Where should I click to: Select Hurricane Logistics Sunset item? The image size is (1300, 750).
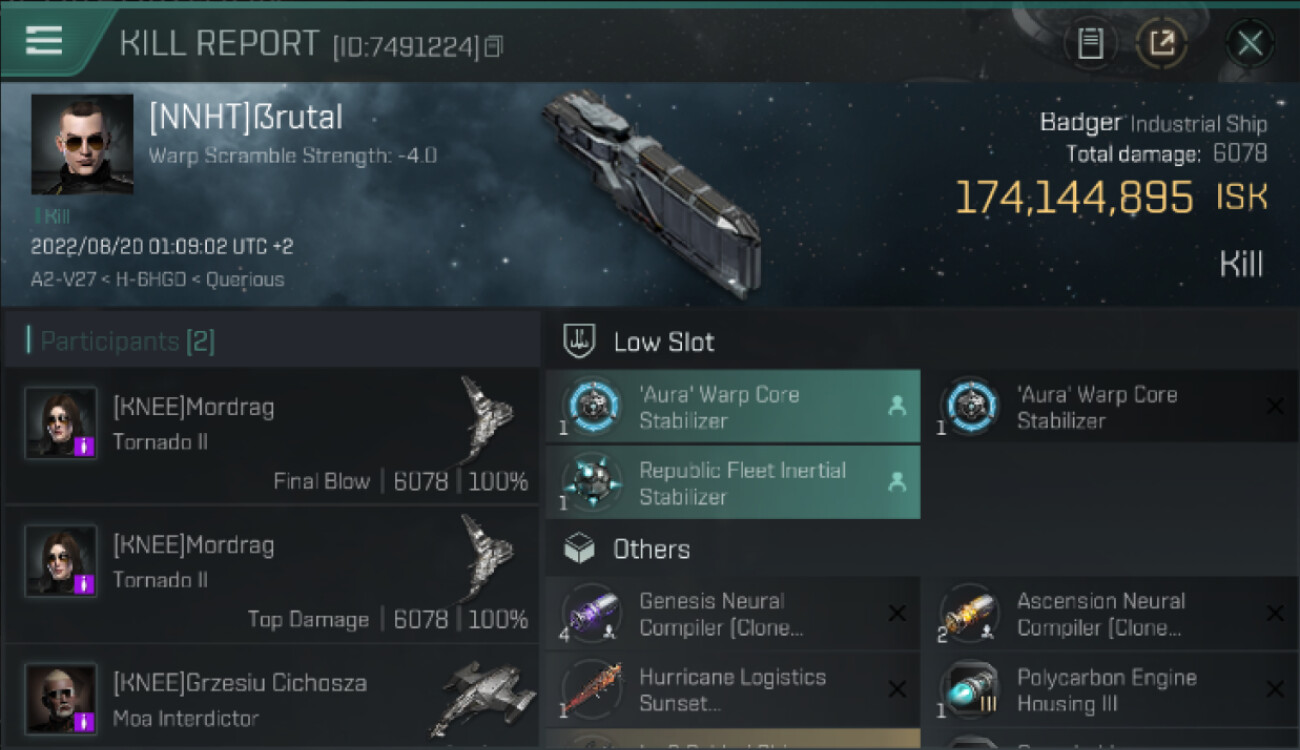pos(732,690)
